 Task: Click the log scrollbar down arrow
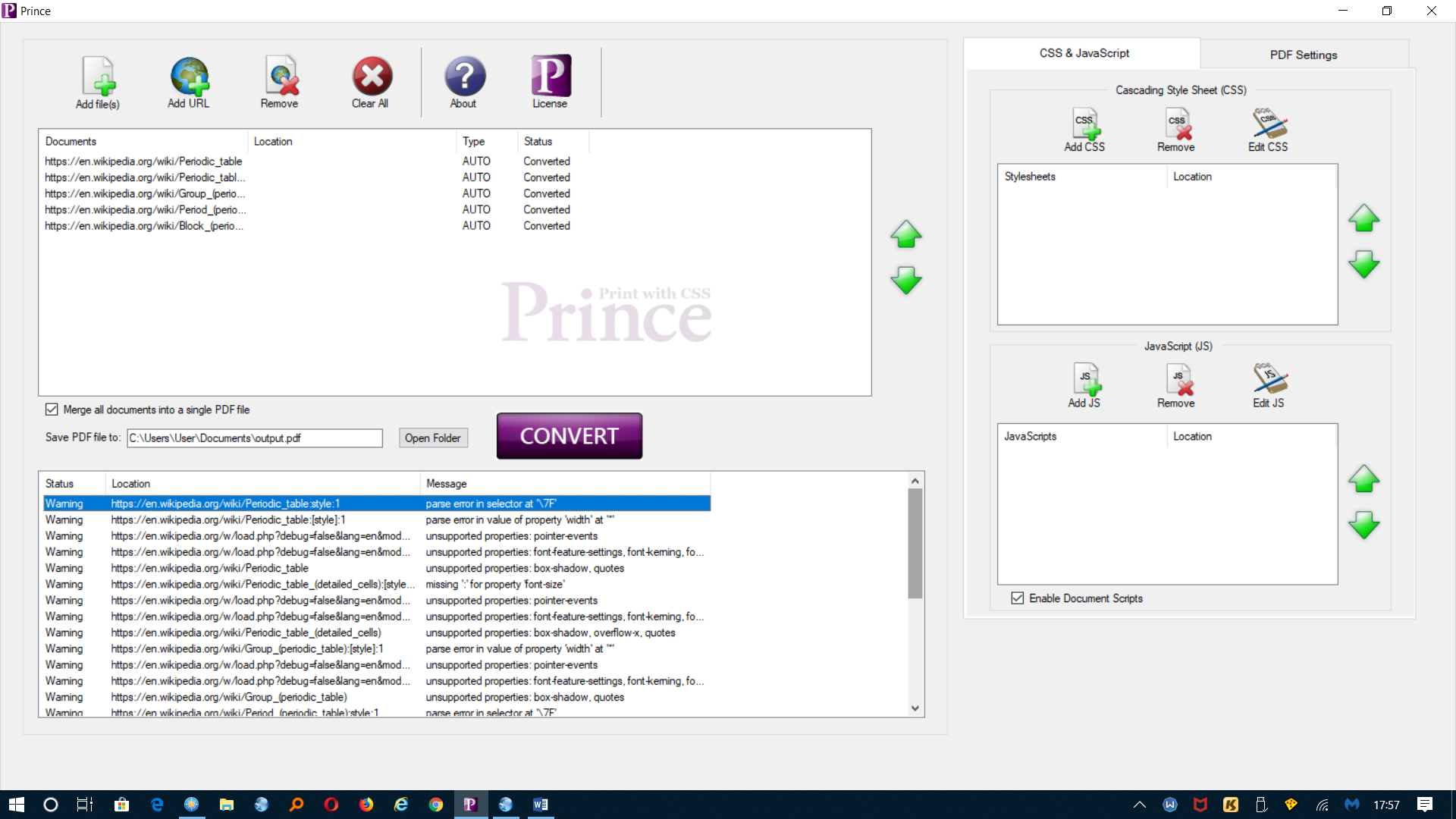tap(915, 708)
